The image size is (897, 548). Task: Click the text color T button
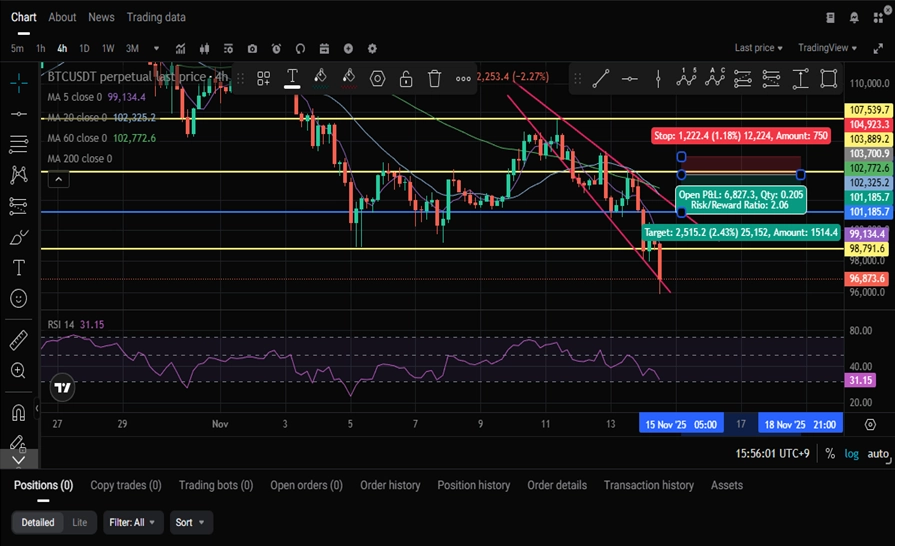pos(292,78)
